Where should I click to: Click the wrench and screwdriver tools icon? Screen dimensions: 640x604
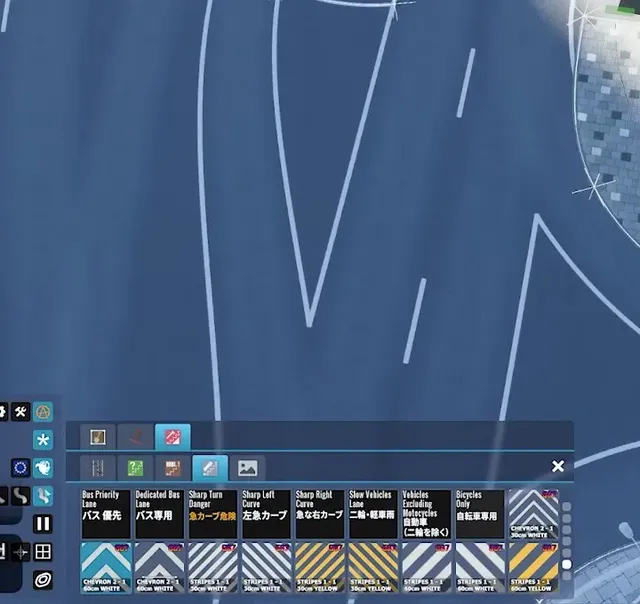(20, 412)
